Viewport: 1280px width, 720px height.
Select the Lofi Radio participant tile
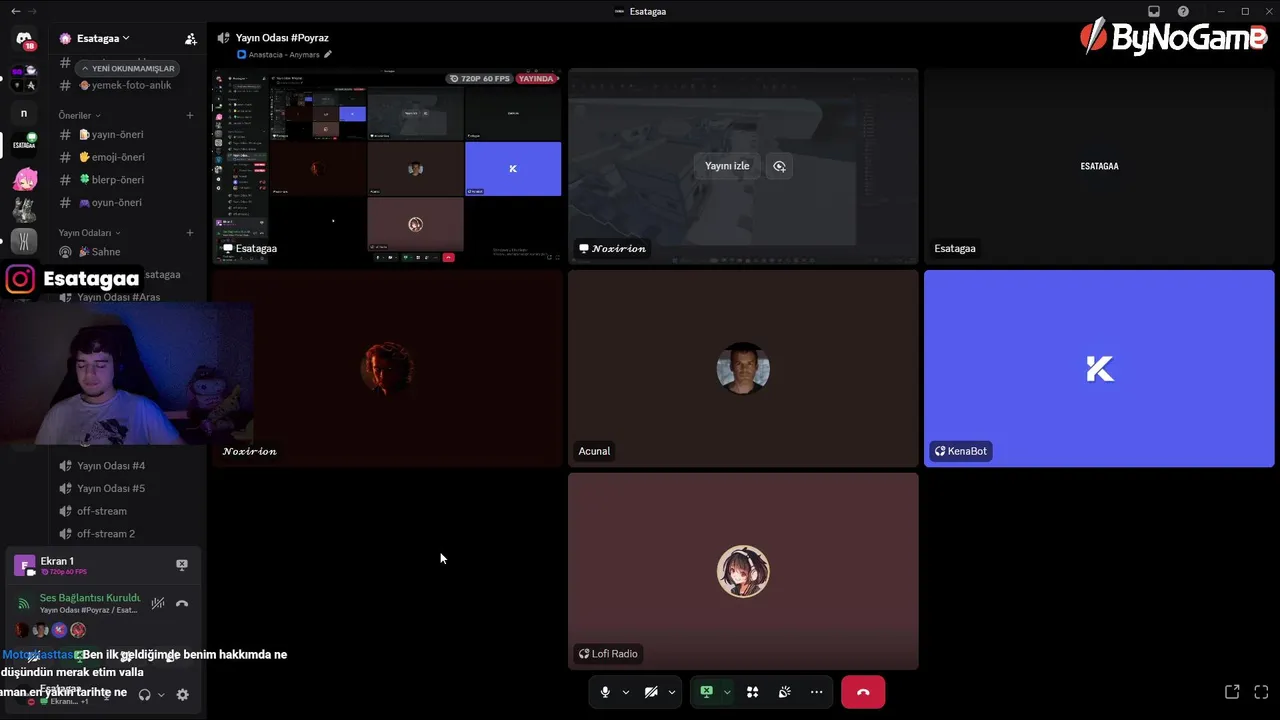743,571
